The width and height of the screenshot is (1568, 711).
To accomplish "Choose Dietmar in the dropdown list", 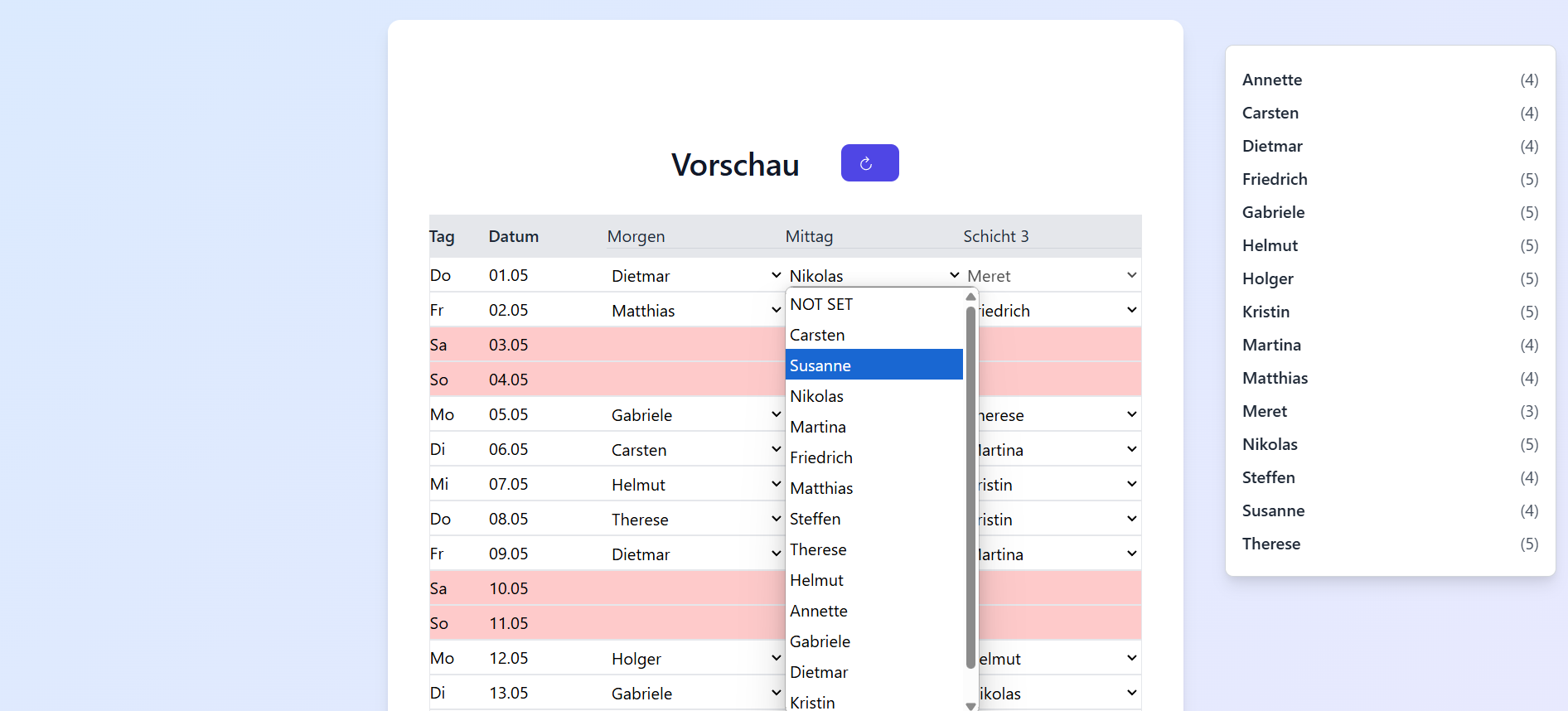I will 874,672.
